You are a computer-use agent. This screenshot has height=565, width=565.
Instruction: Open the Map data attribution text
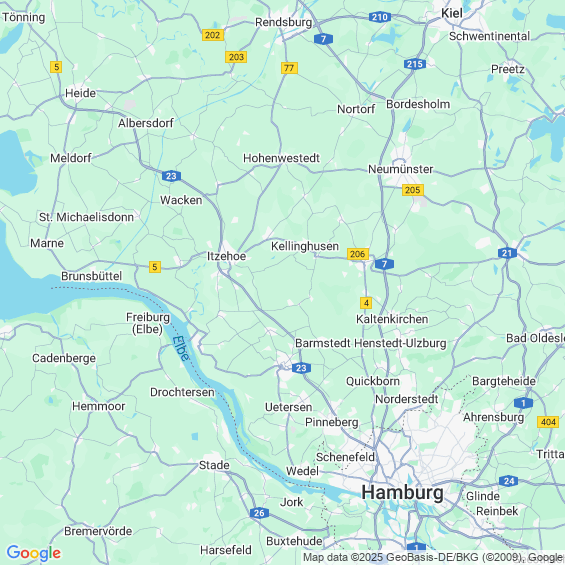[433, 557]
